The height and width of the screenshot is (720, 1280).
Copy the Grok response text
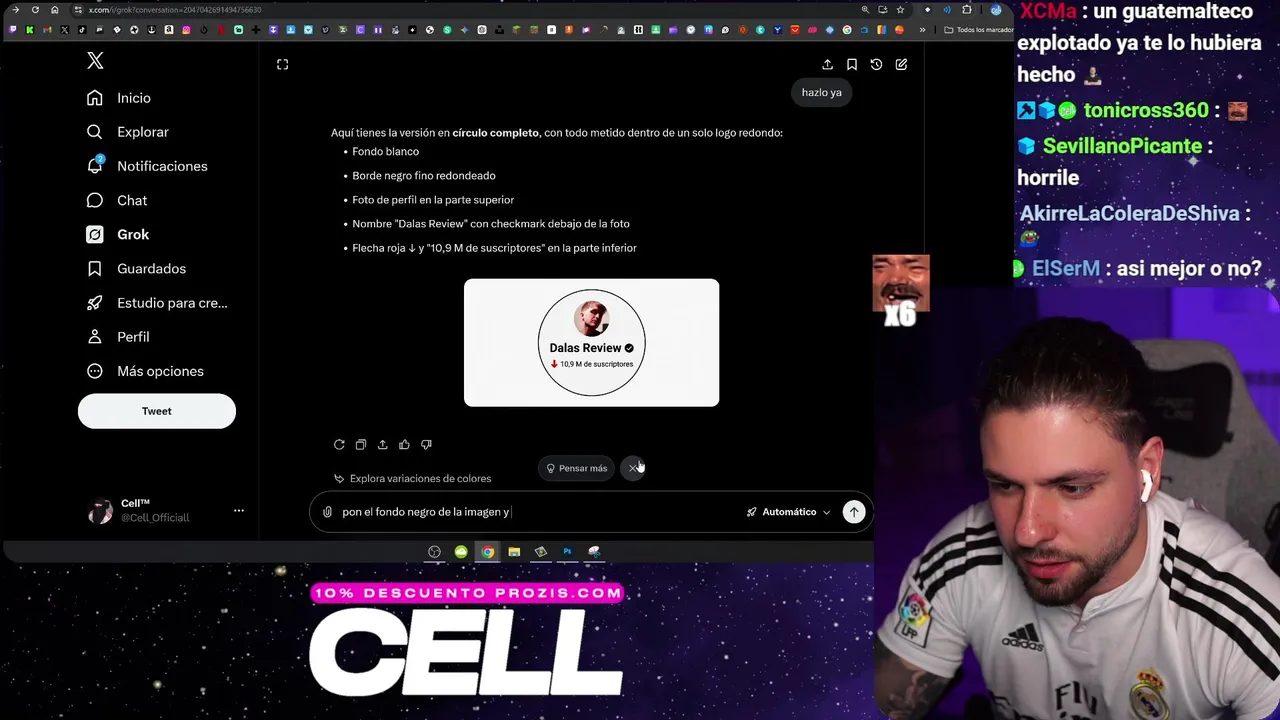tap(361, 444)
